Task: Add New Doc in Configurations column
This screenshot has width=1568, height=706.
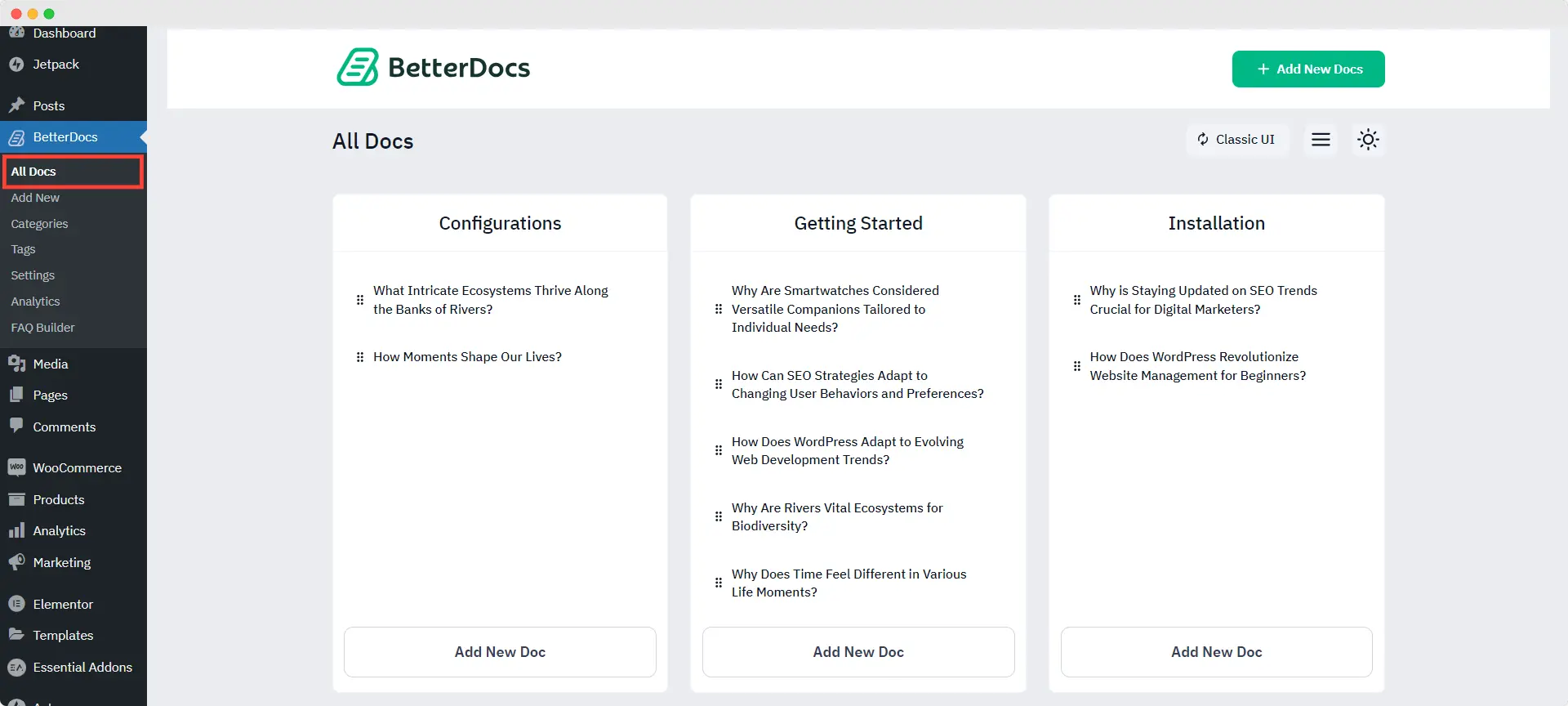Action: pos(500,652)
